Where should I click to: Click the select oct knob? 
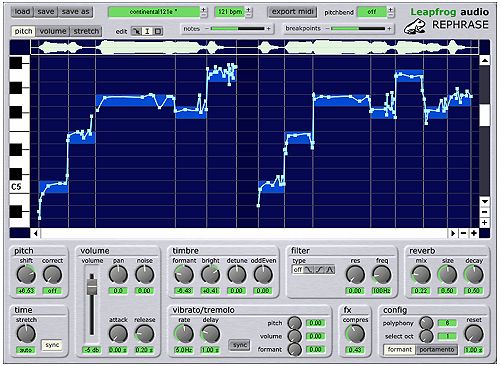pyautogui.click(x=426, y=336)
